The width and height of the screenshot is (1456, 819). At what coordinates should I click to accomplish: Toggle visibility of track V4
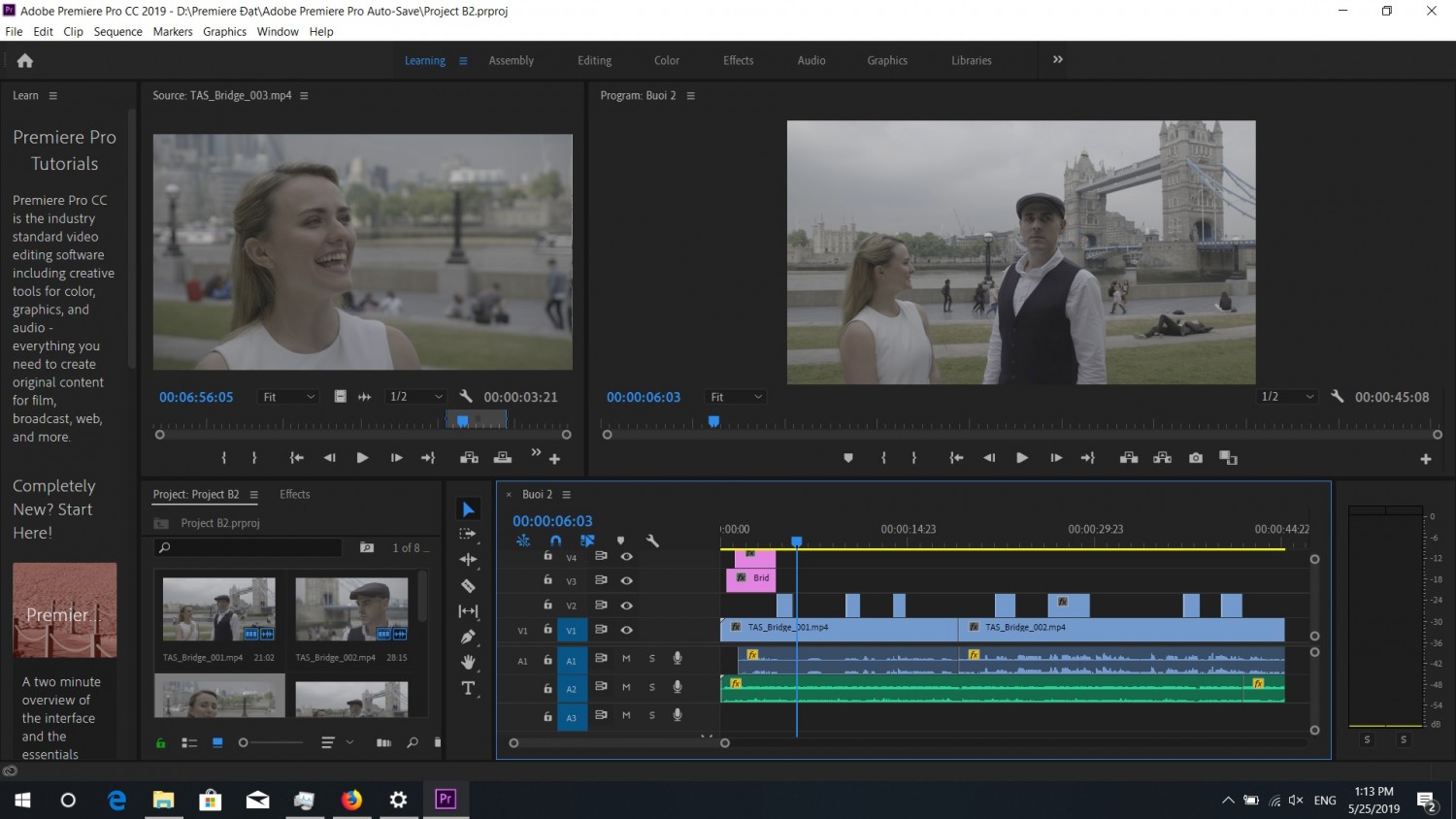point(627,556)
